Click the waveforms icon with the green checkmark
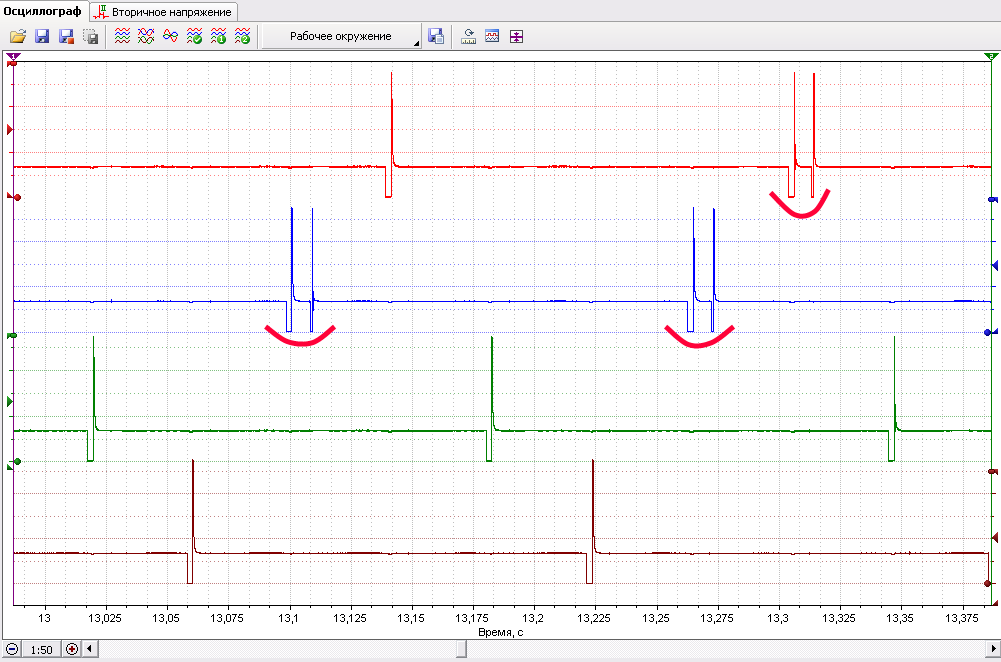Screen dimensions: 1001x662 pyautogui.click(x=195, y=36)
